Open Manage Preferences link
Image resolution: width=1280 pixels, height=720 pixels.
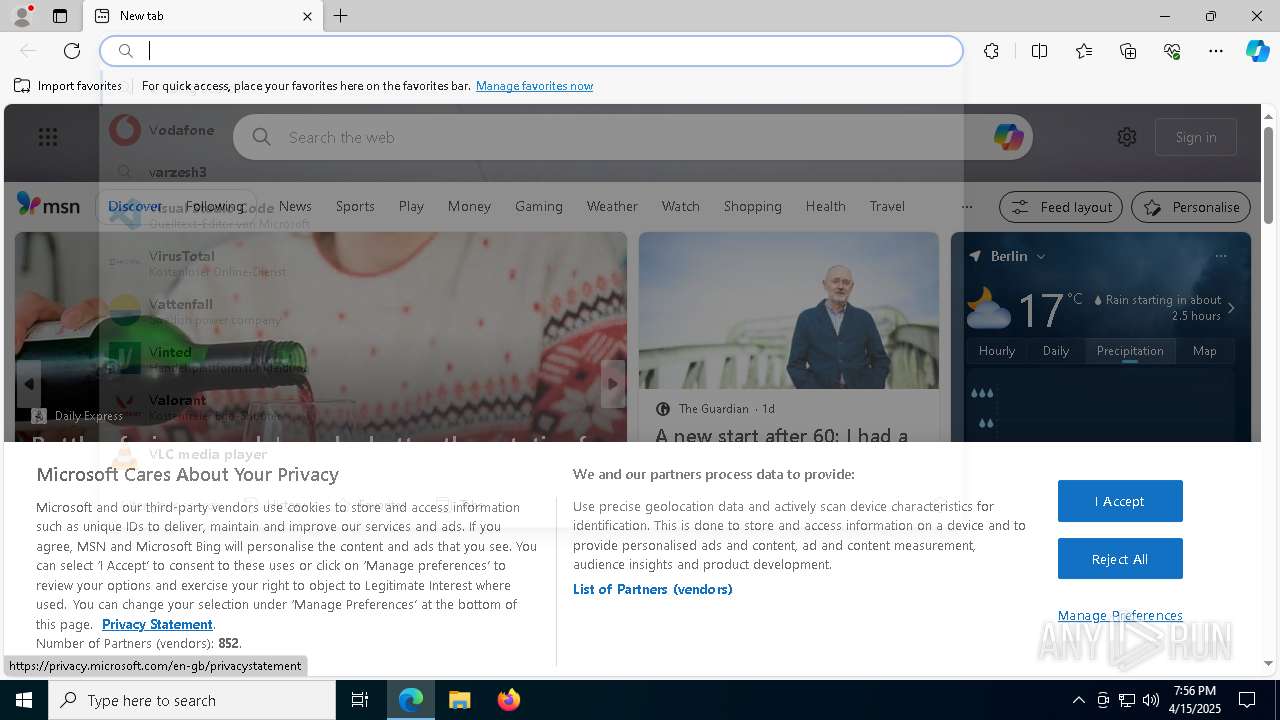click(1120, 615)
